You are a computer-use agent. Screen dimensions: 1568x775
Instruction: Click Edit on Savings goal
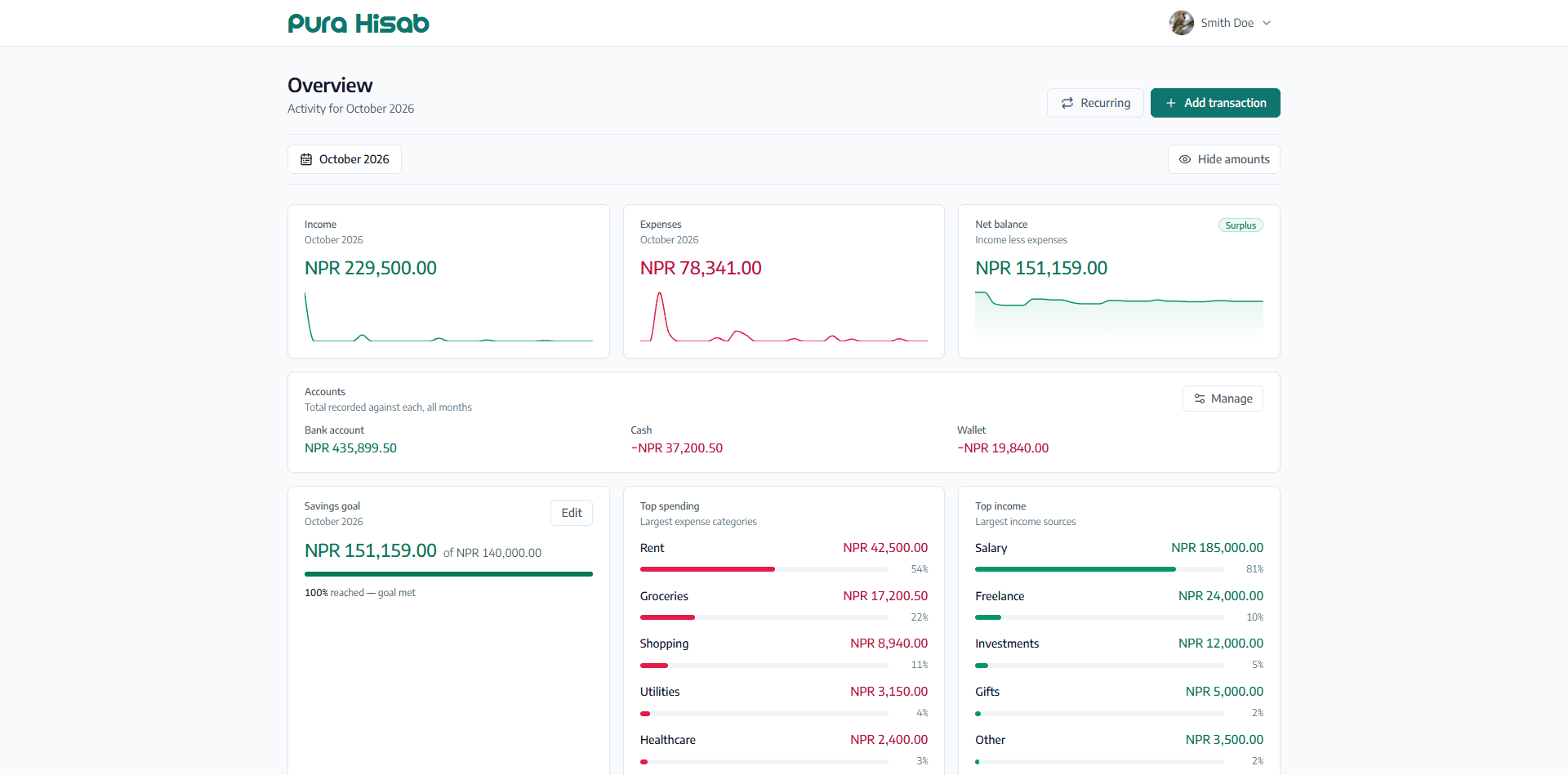[572, 513]
